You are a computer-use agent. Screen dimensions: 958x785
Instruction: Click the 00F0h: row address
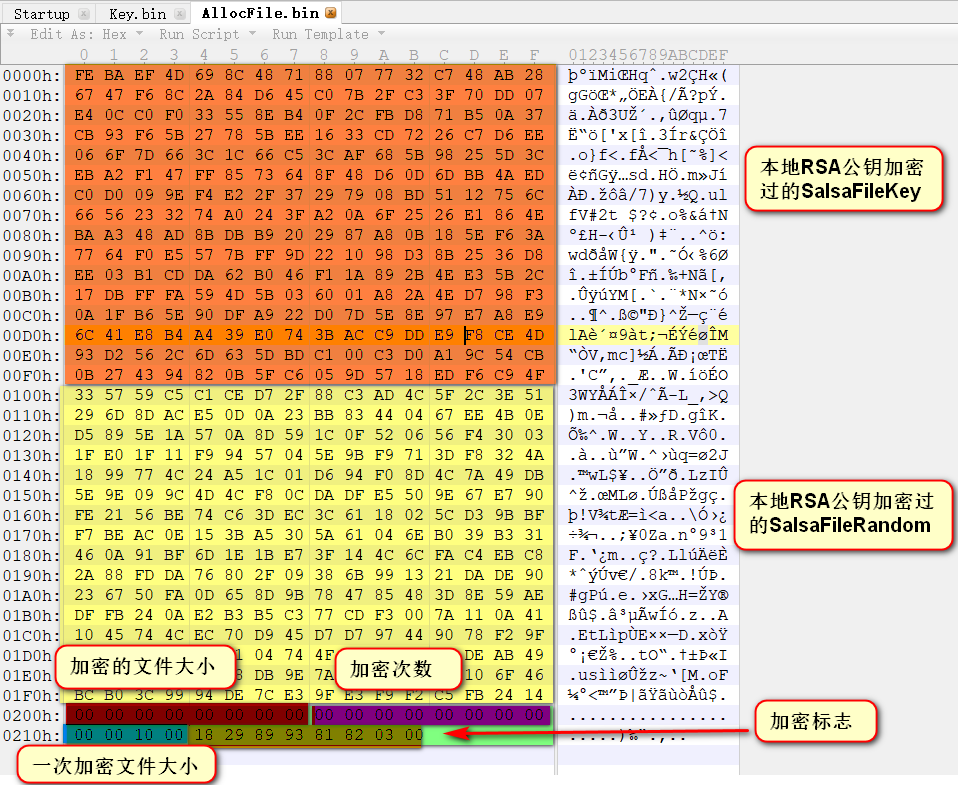point(32,376)
